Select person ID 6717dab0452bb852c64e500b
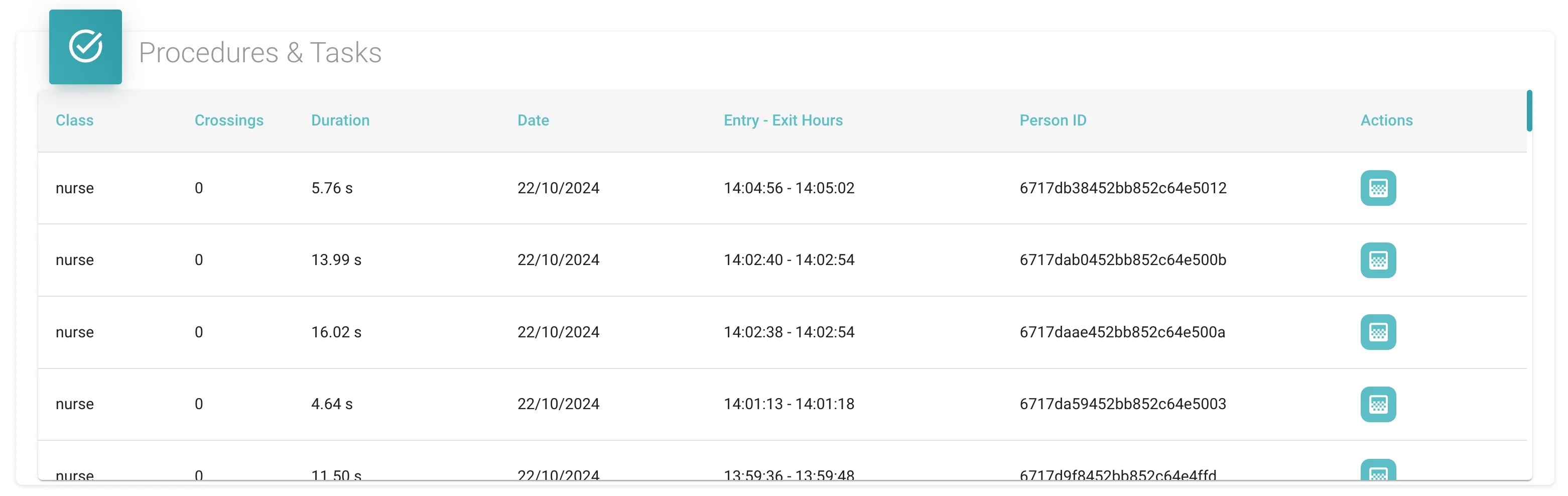 tap(1122, 261)
